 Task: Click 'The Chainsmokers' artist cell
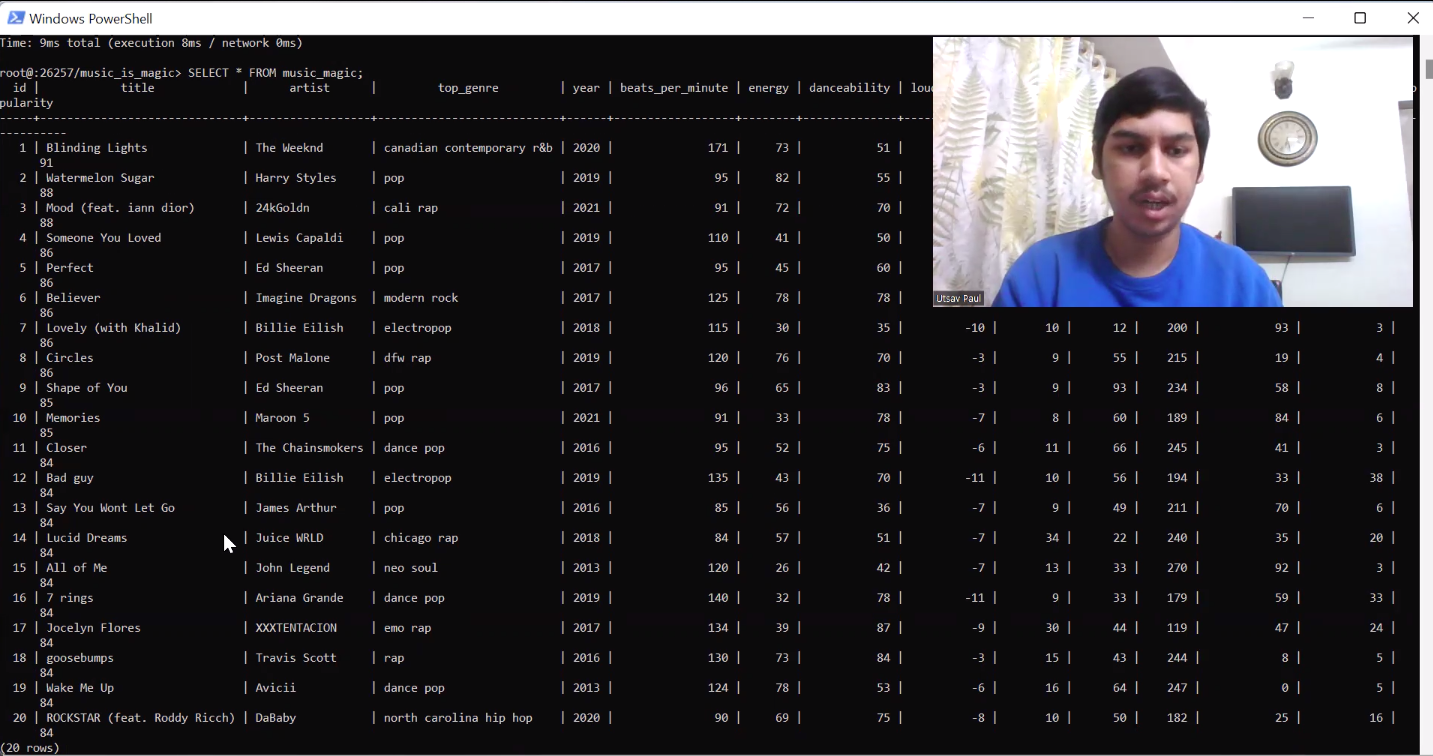pos(309,448)
